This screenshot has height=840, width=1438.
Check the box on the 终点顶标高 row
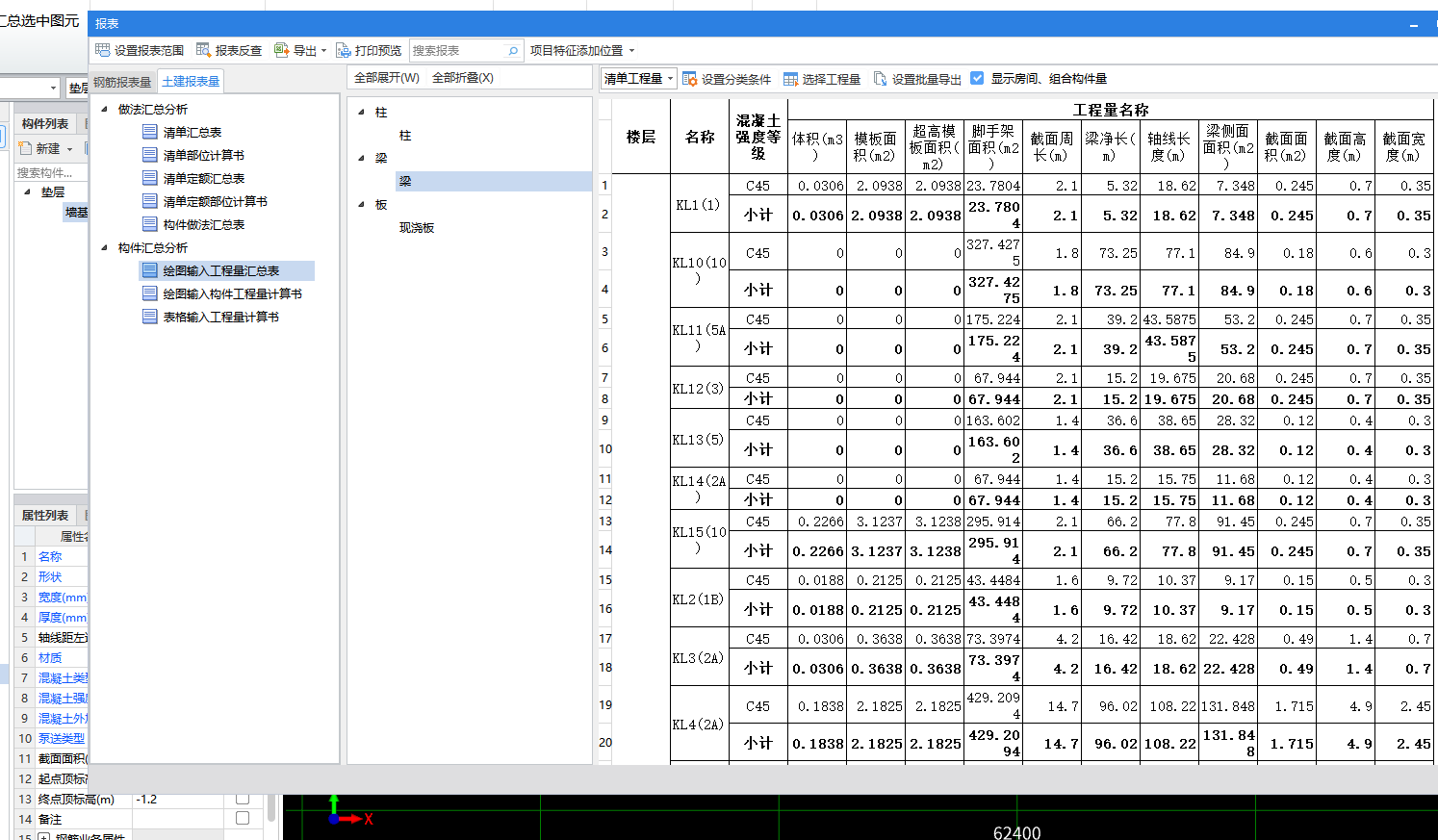pos(243,799)
